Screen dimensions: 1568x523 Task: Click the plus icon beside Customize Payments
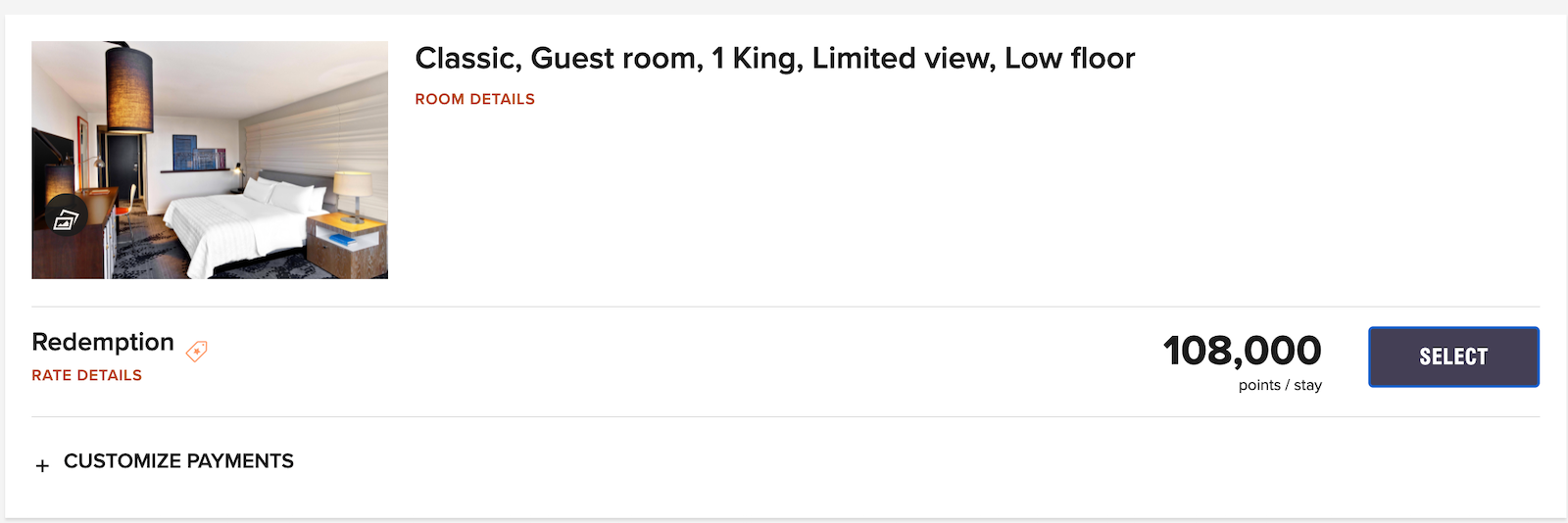point(42,466)
